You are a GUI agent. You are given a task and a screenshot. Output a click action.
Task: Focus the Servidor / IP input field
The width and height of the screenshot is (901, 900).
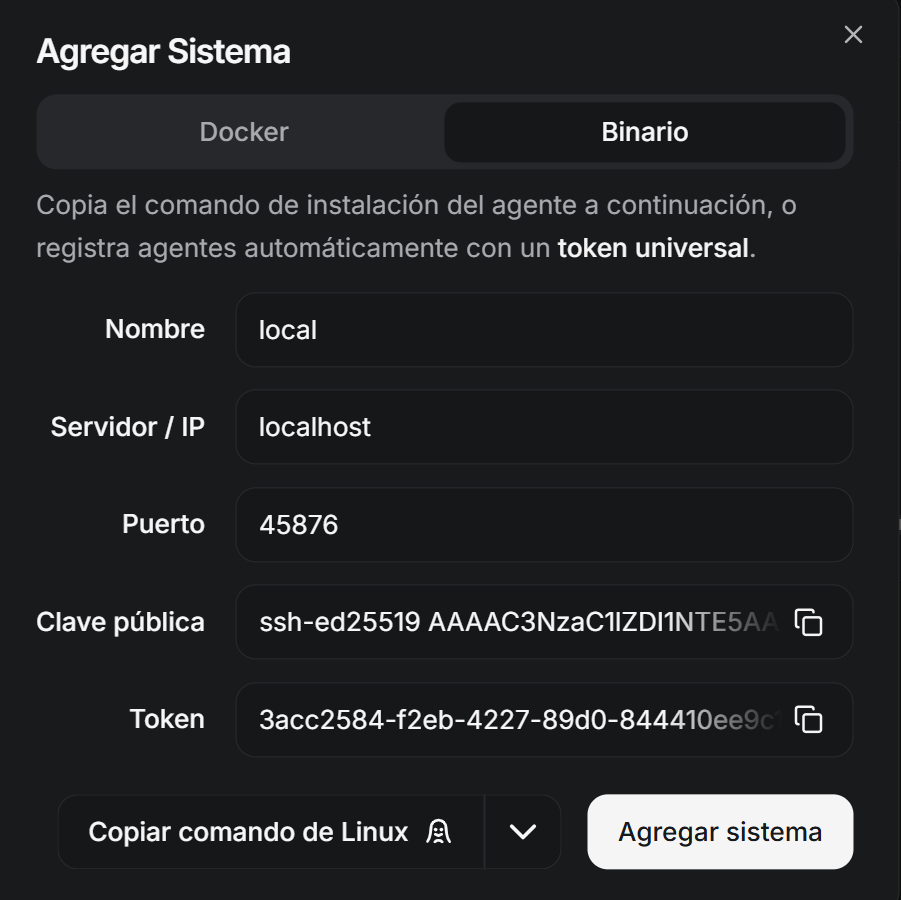[x=543, y=427]
